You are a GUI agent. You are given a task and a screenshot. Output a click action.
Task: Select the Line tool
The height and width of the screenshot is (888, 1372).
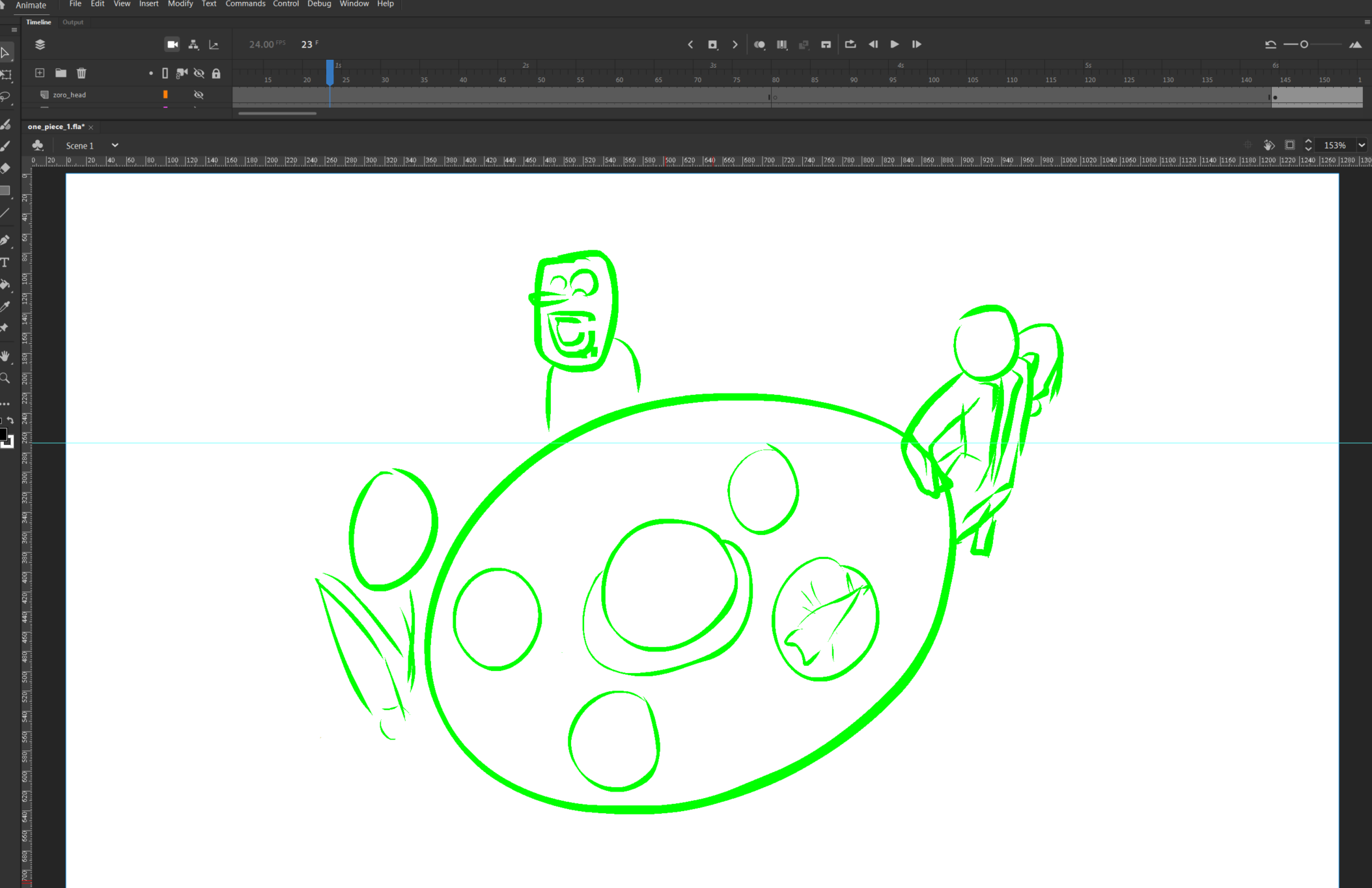pyautogui.click(x=5, y=213)
